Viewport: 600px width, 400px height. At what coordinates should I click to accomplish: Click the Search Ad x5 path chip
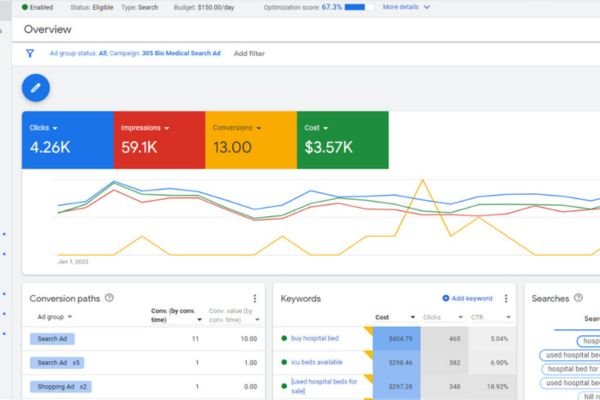[57, 362]
